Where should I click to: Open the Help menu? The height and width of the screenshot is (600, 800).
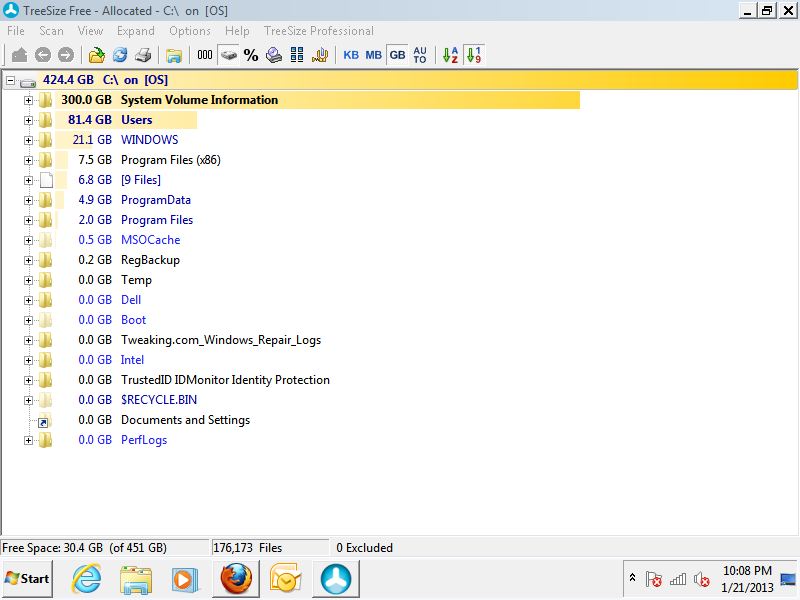click(x=237, y=31)
